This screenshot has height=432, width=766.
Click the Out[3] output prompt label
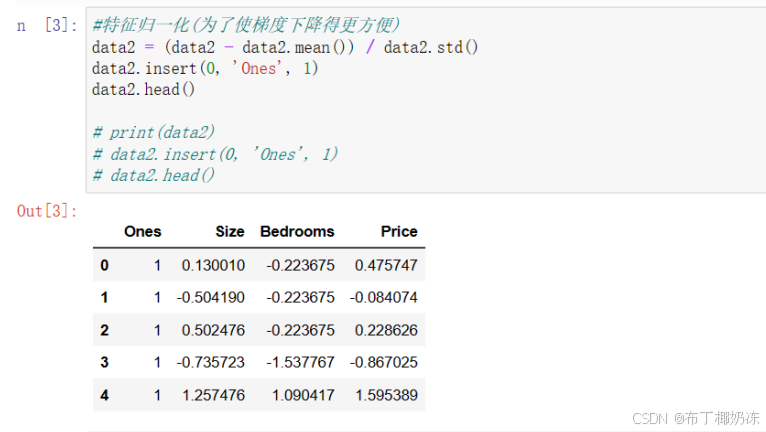tap(47, 211)
